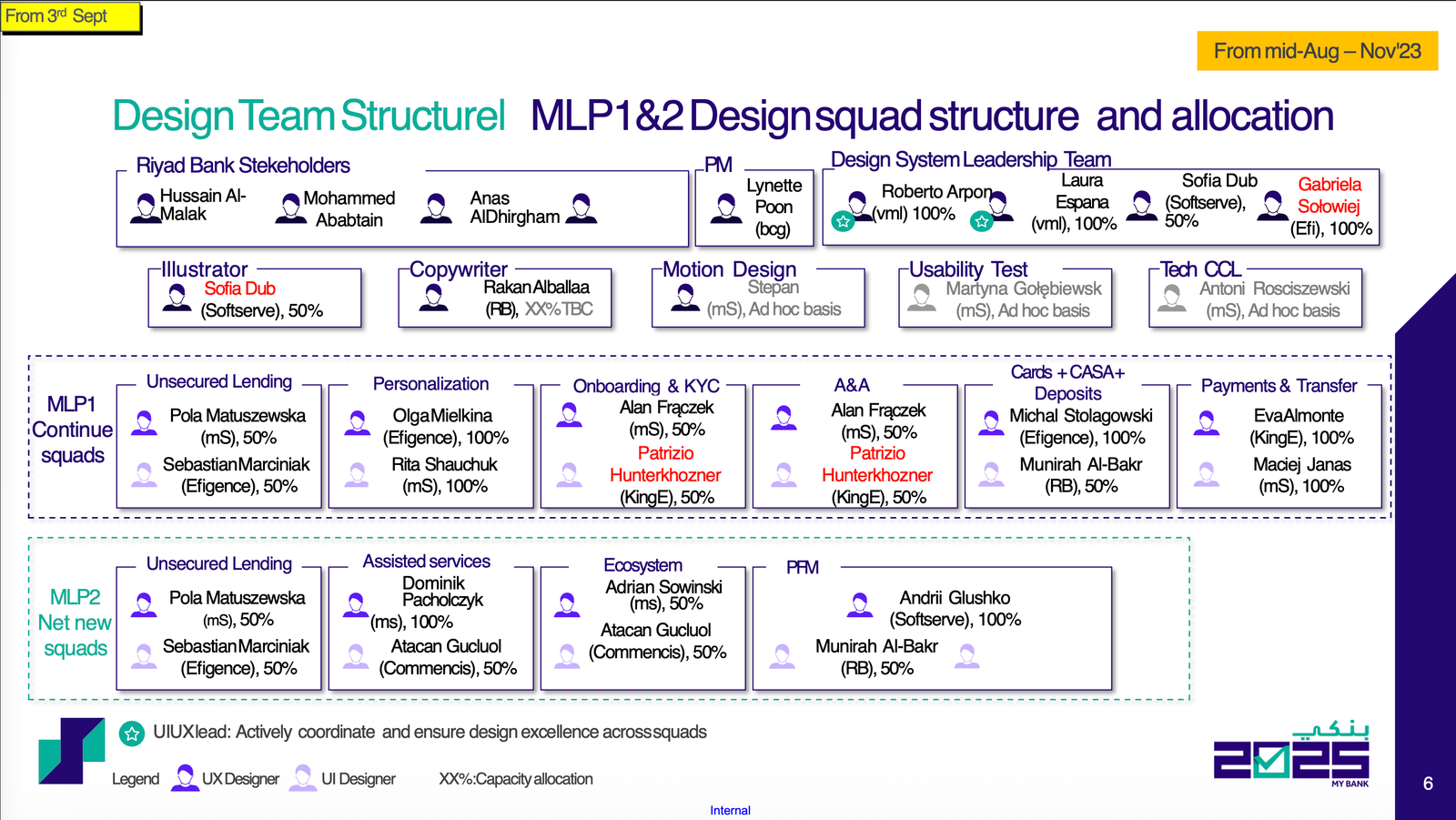The width and height of the screenshot is (1456, 820).
Task: Select the 'MLP2 Net new squads' label
Action: tap(75, 623)
